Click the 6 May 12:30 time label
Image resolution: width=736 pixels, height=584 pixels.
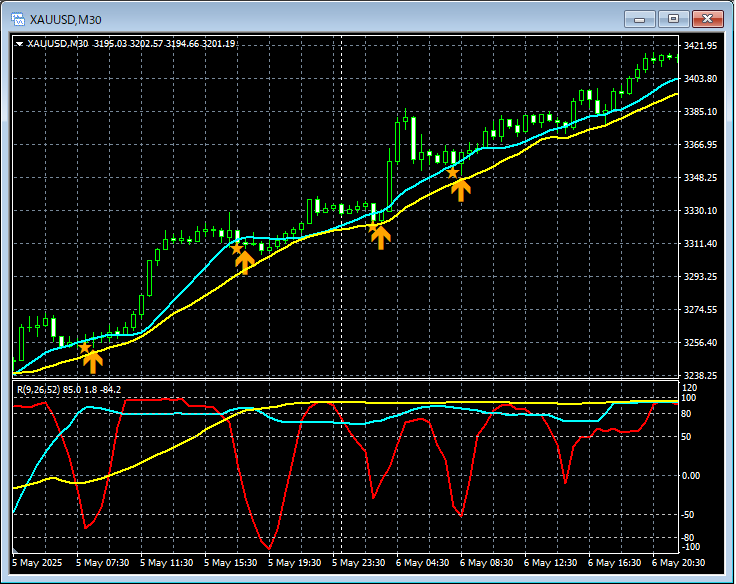[x=550, y=562]
